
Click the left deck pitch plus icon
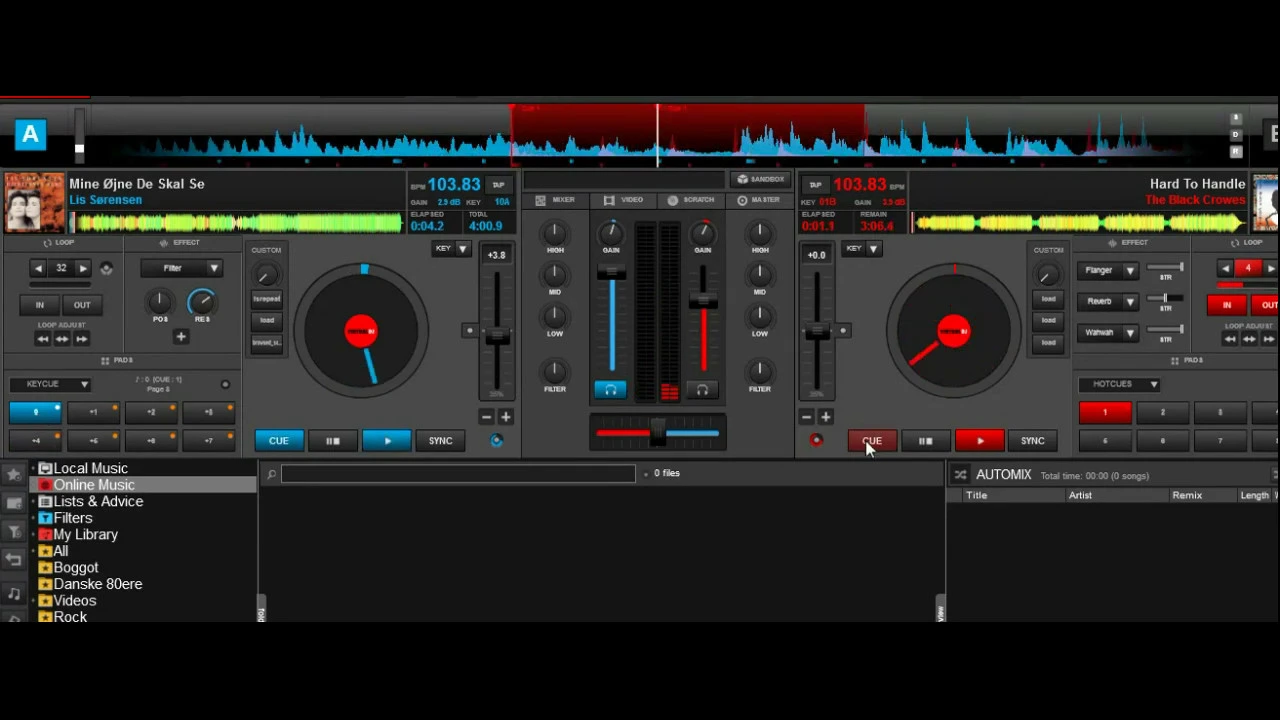[x=506, y=417]
